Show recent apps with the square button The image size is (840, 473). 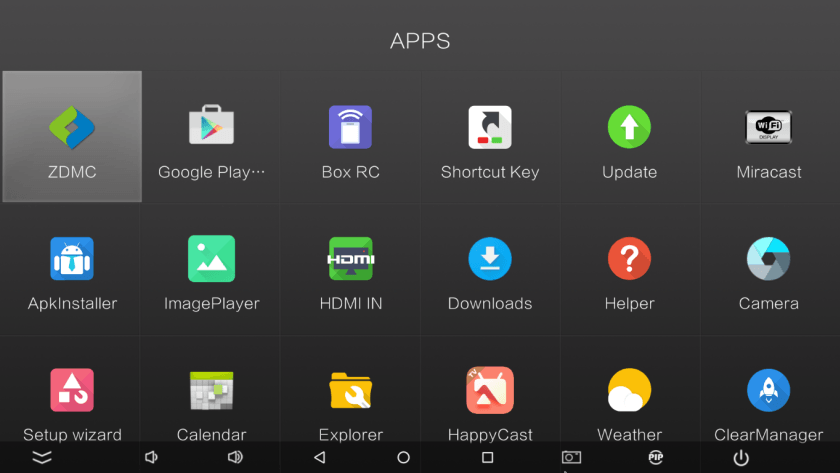coord(488,457)
